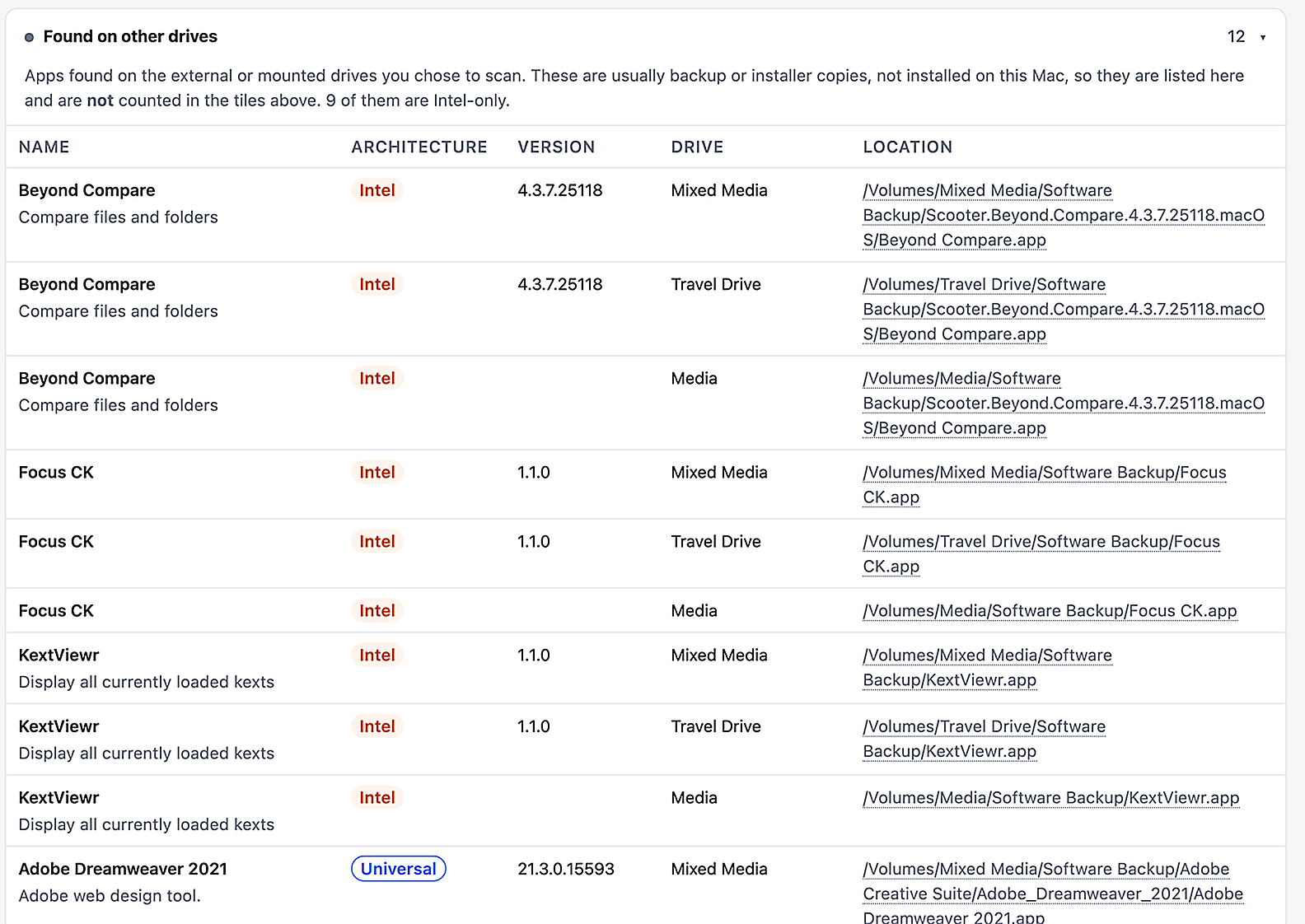Select the ARCHITECTURE column header

click(x=419, y=147)
